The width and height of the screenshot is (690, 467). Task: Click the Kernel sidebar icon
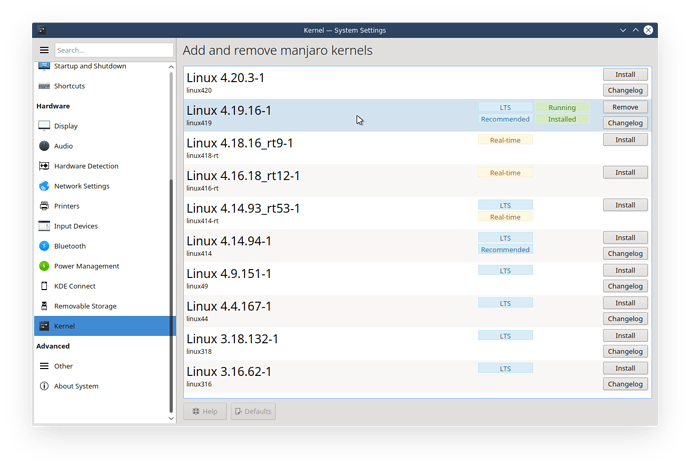[44, 326]
